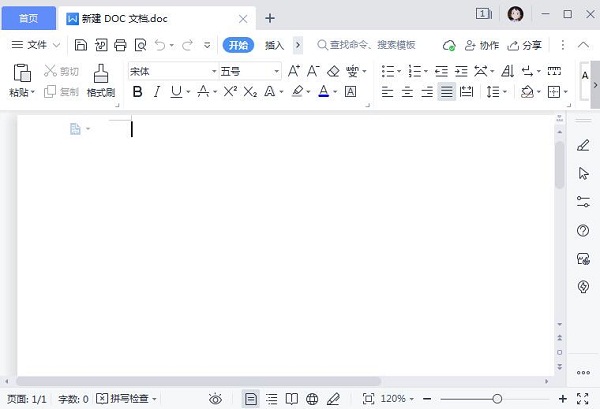The width and height of the screenshot is (600, 409).
Task: Decrease font size with A- icon
Action: 313,71
